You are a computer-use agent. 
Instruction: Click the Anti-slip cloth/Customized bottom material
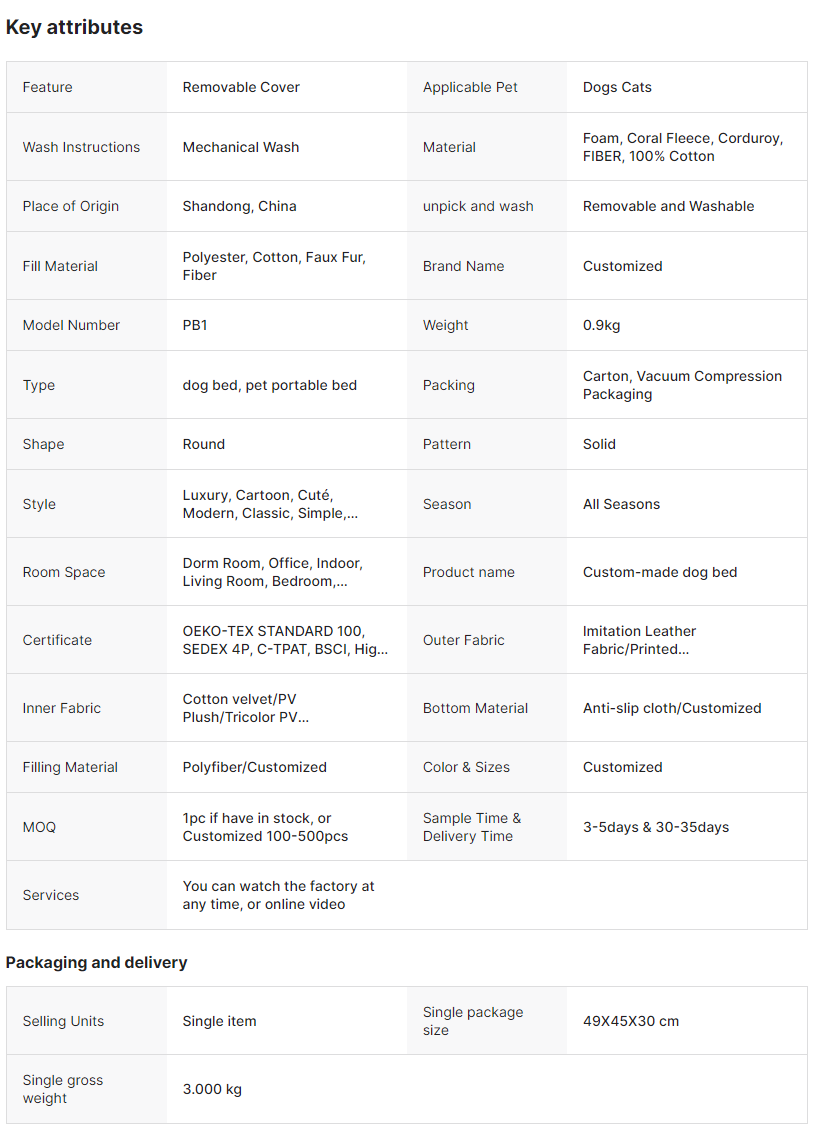point(672,708)
